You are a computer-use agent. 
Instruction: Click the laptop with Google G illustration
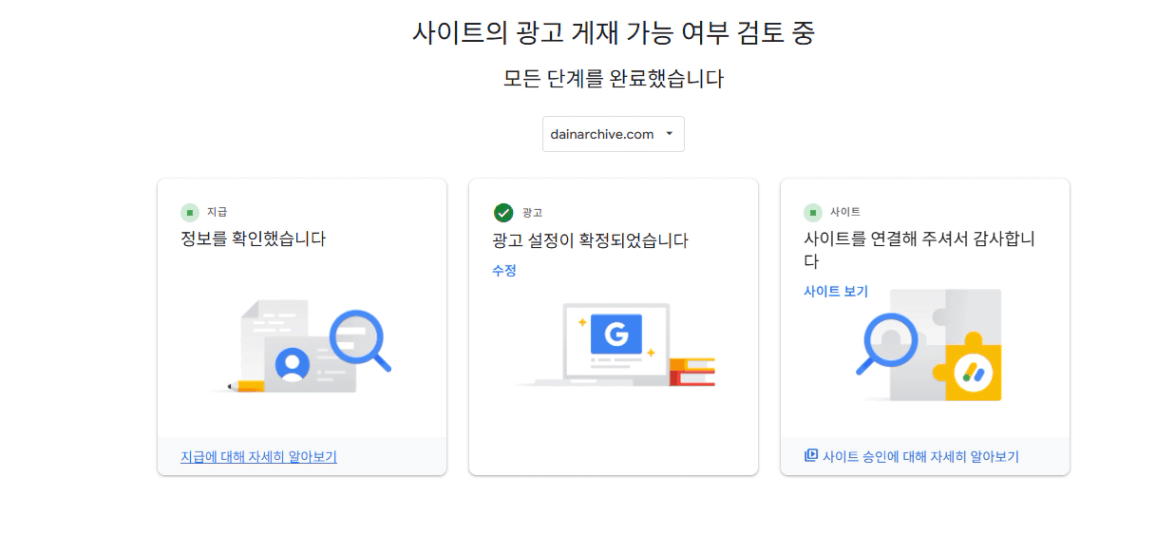pos(614,345)
